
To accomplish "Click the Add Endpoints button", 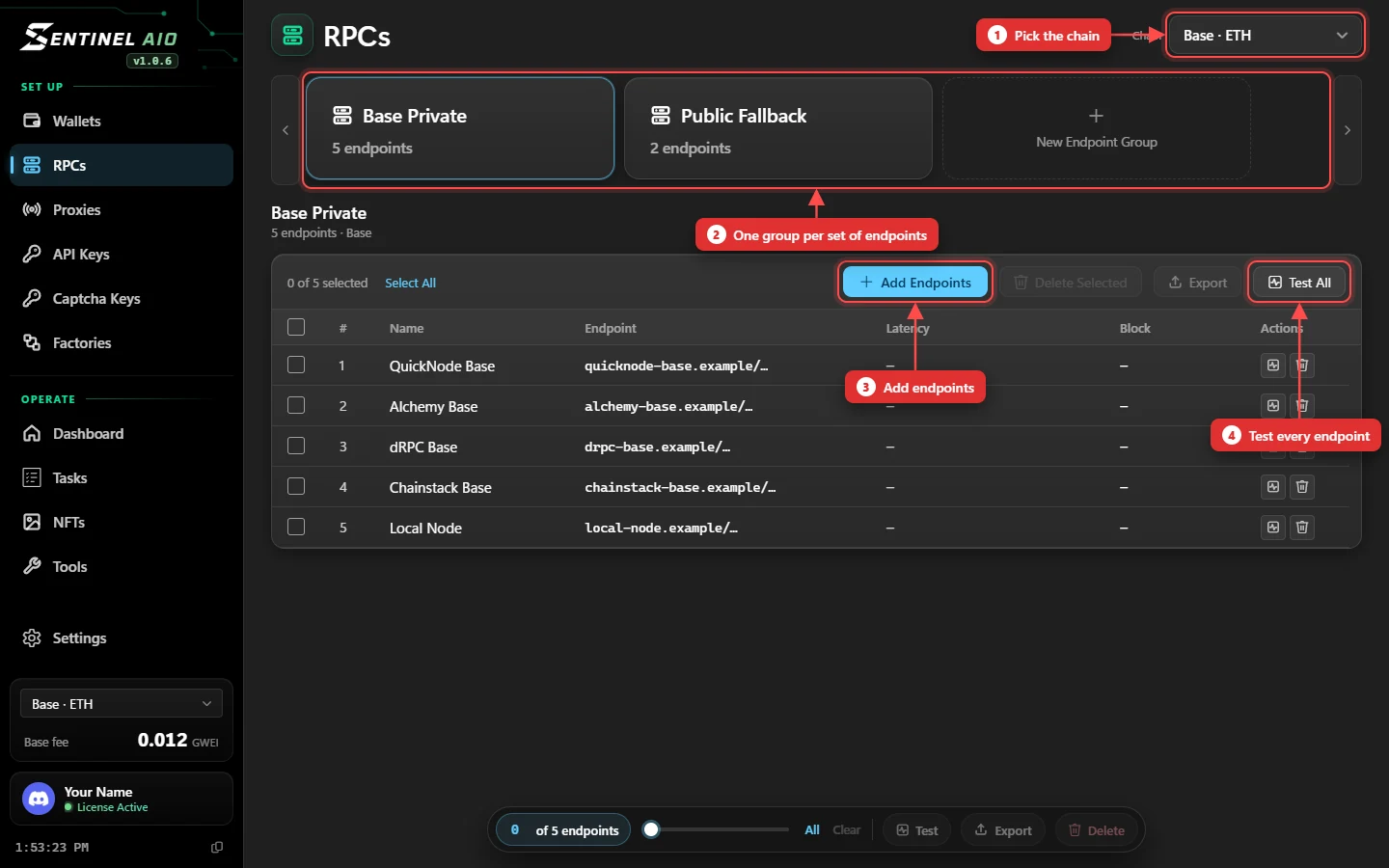I will click(x=915, y=283).
